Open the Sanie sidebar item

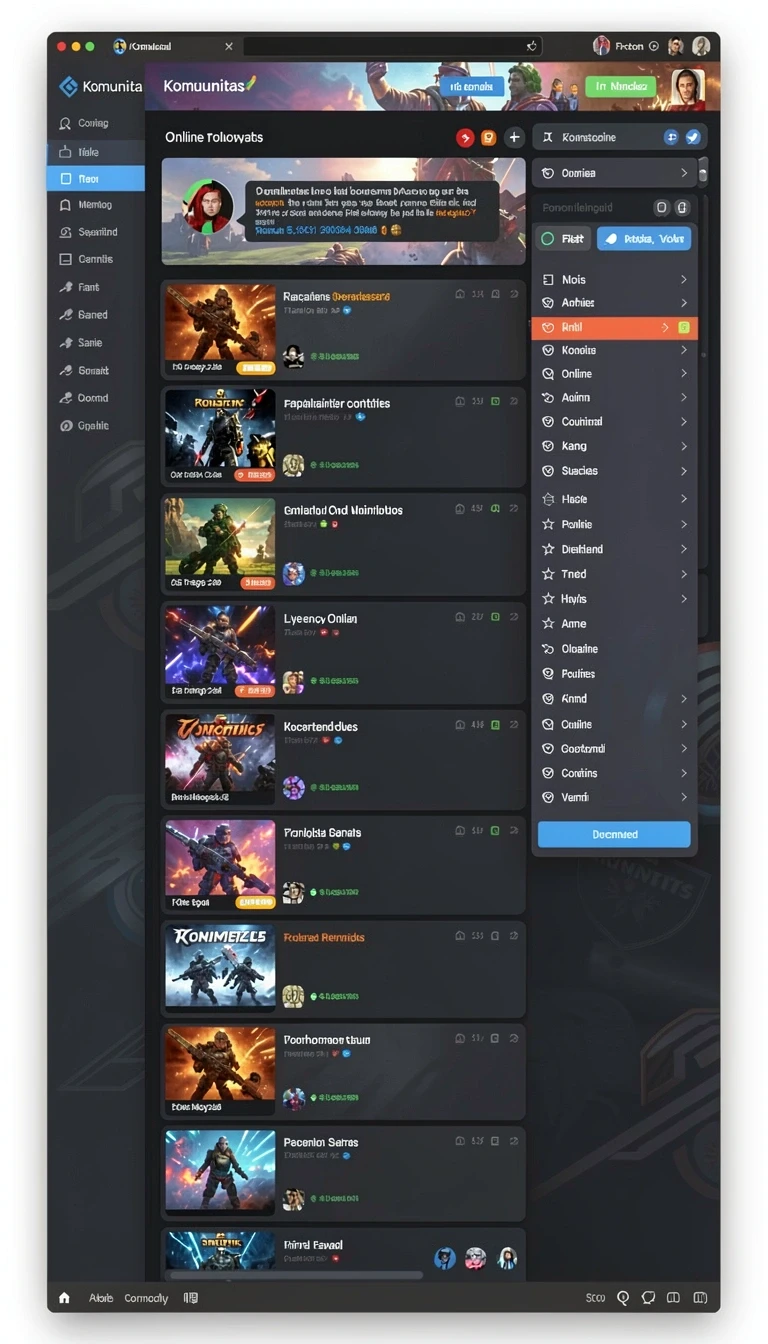[x=89, y=343]
